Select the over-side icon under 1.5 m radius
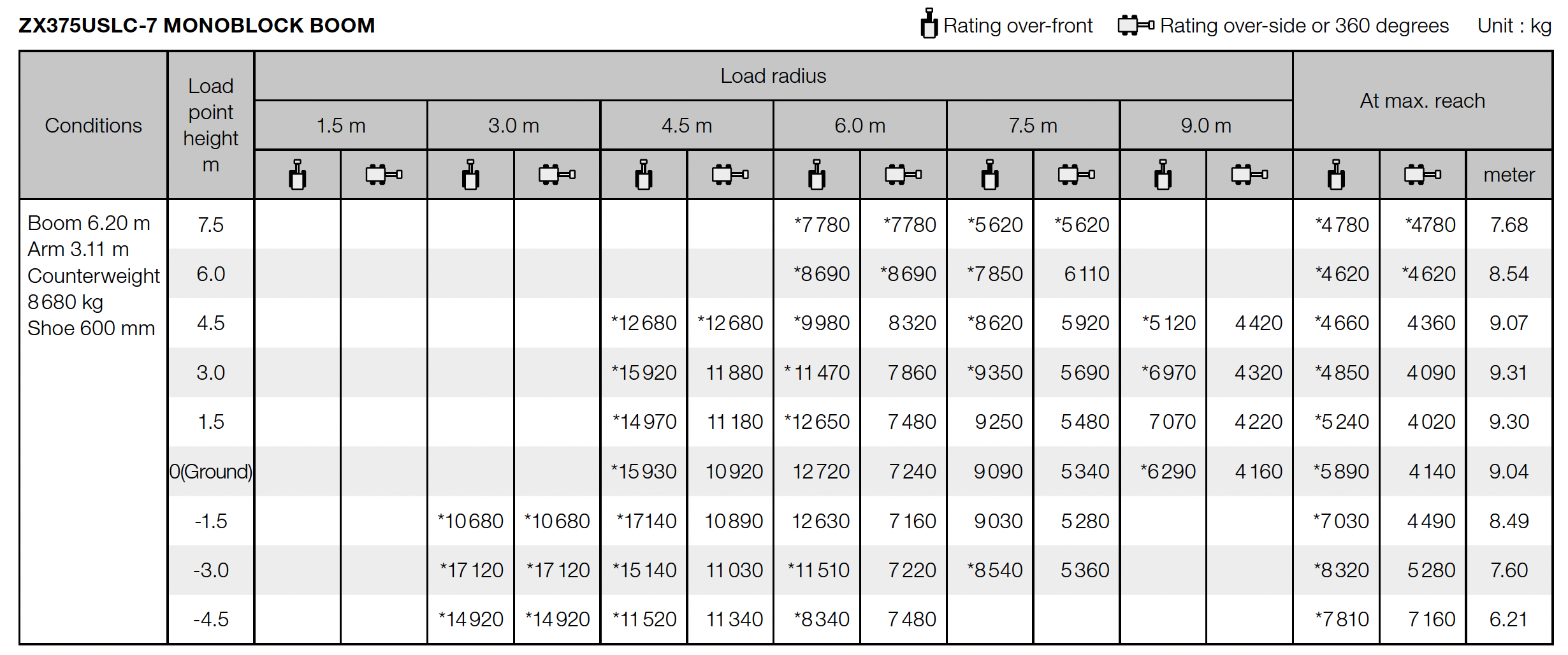Image resolution: width=1568 pixels, height=655 pixels. pyautogui.click(x=384, y=175)
